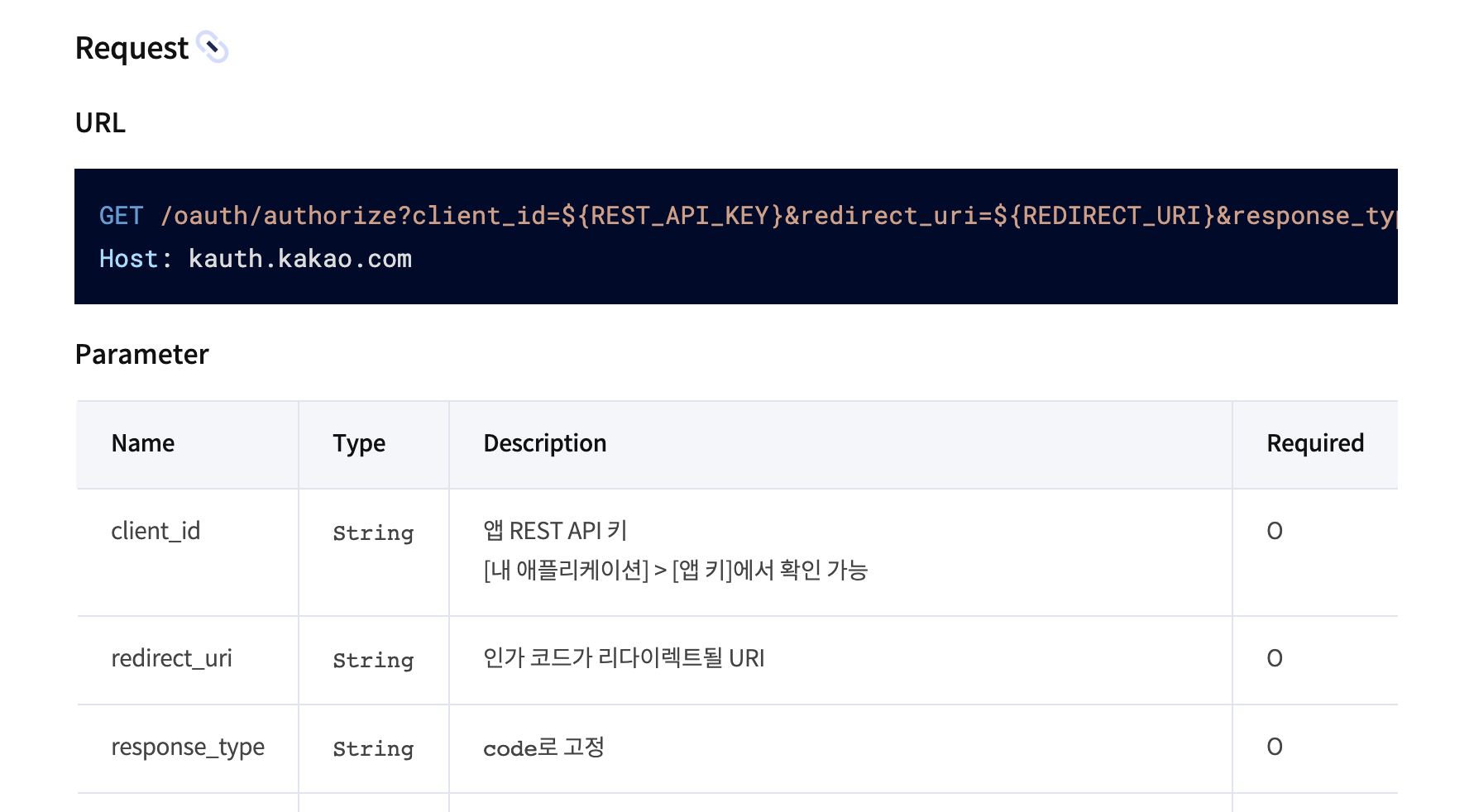Viewport: 1474px width, 812px height.
Task: Click the redirect_uri parameter name
Action: pos(171,658)
